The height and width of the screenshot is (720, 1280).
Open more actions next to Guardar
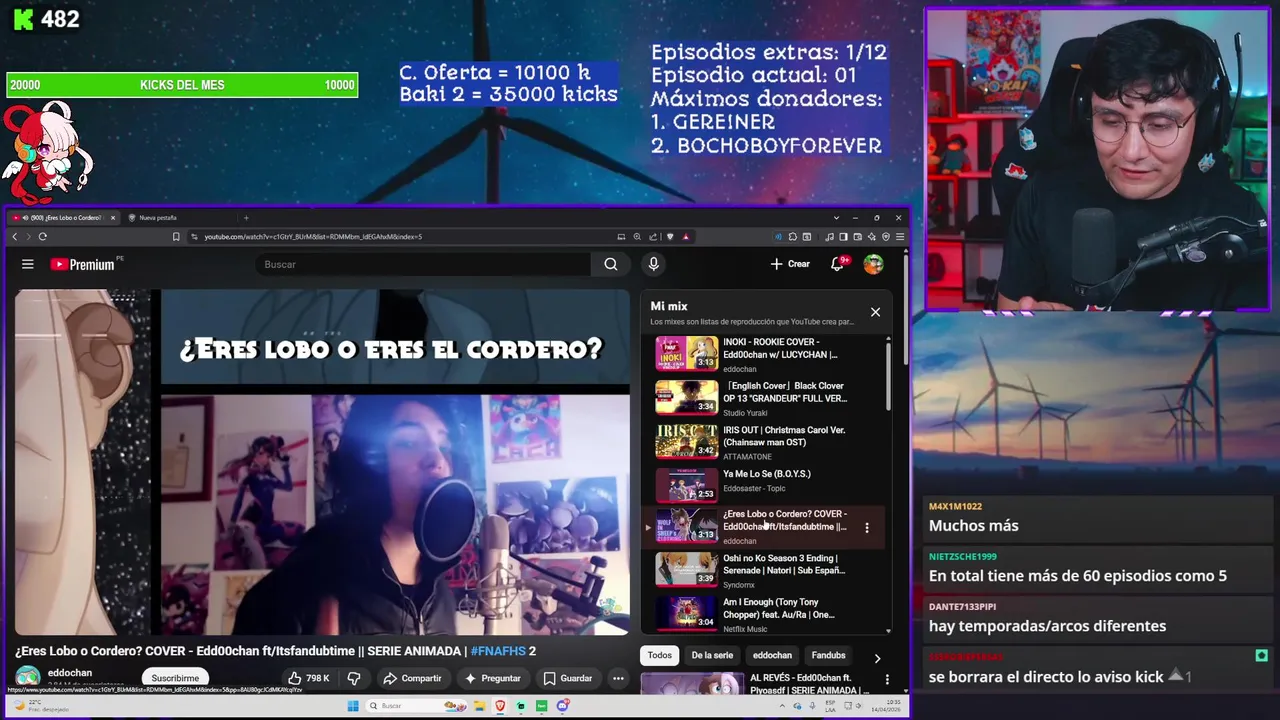tap(618, 678)
